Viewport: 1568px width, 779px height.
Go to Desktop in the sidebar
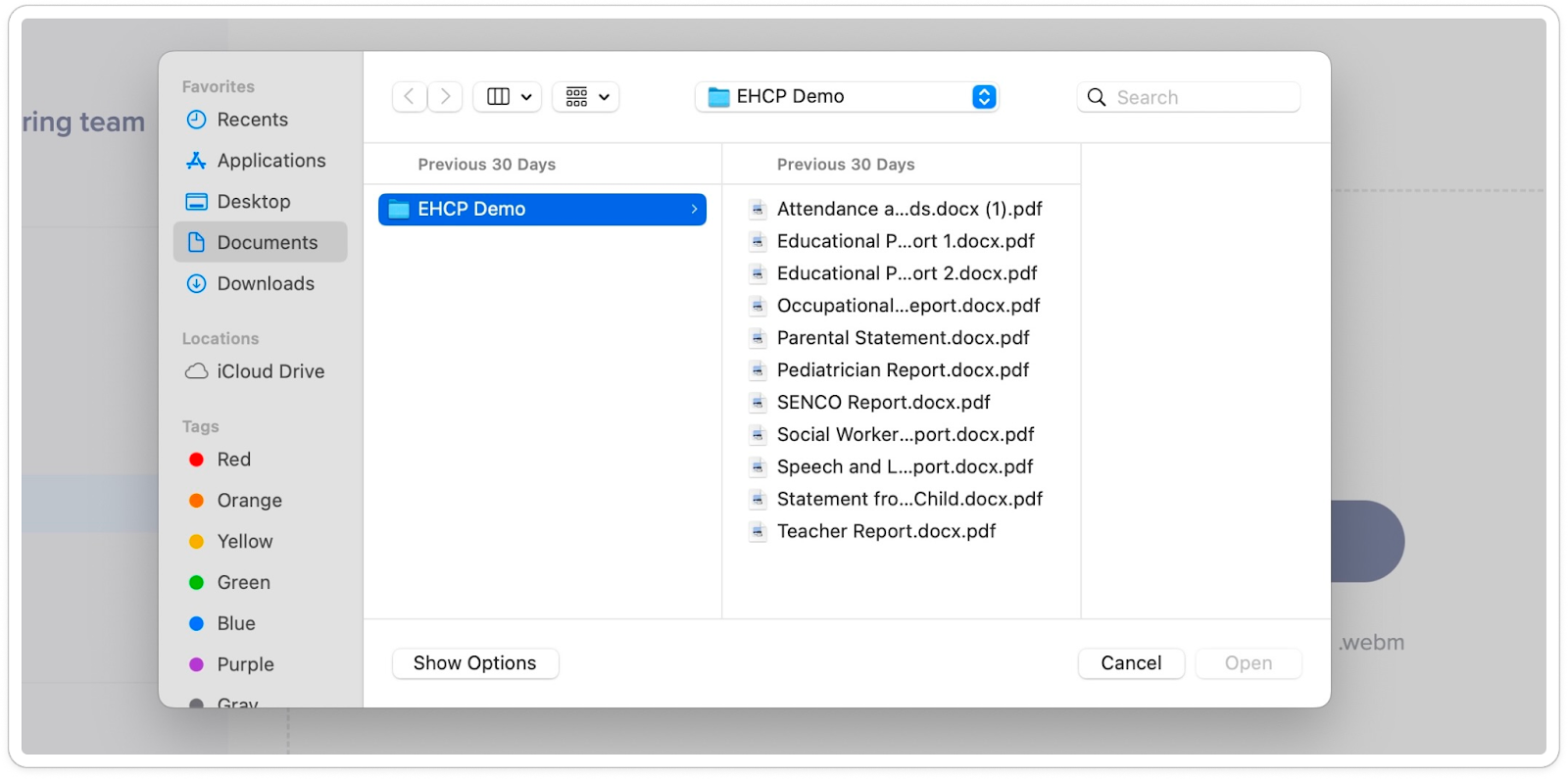tap(253, 202)
